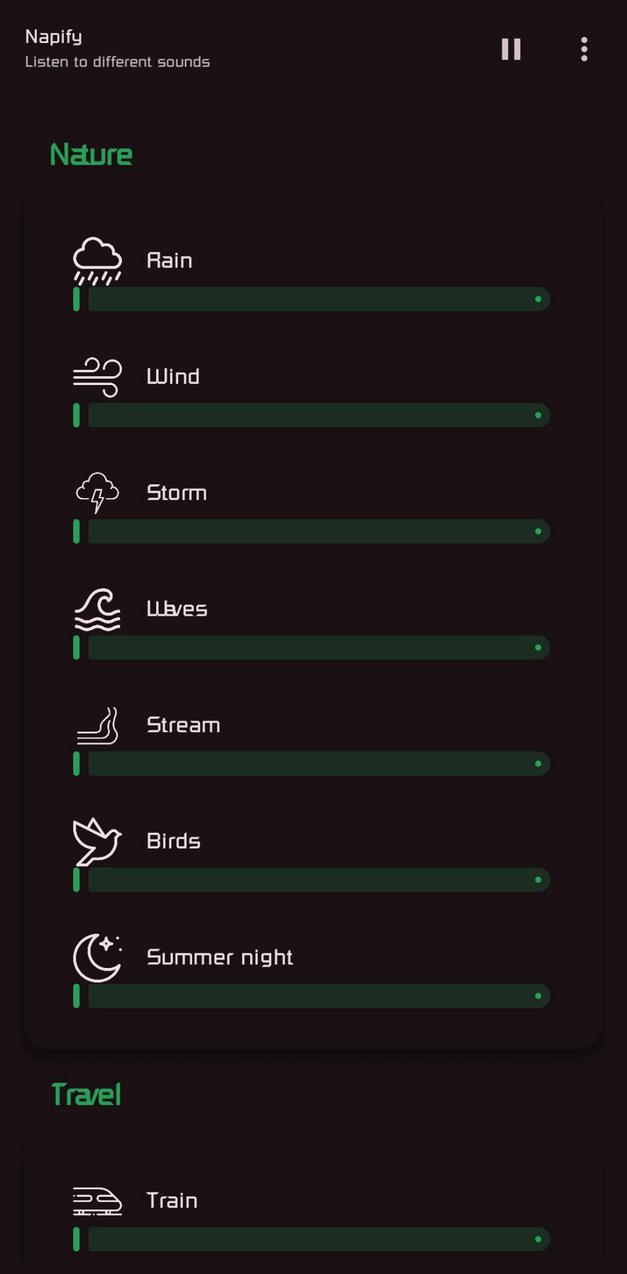Viewport: 627px width, 1274px height.
Task: Tap the Train sound icon
Action: (x=97, y=1200)
